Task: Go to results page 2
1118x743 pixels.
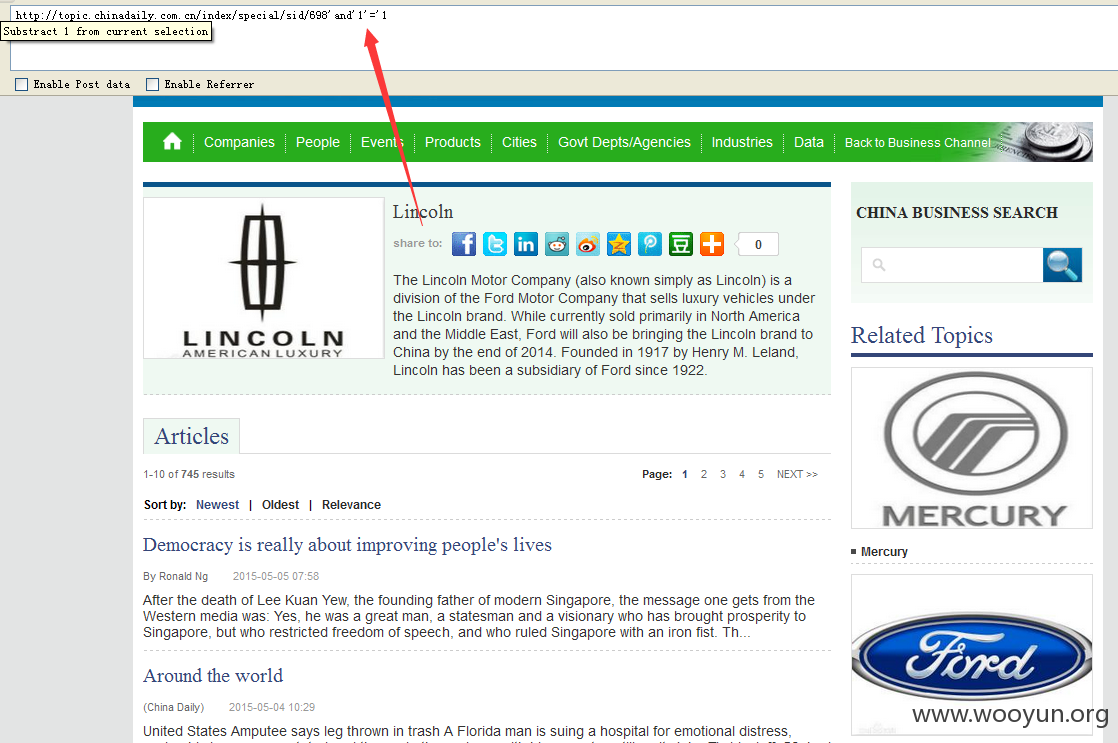Action: point(704,474)
